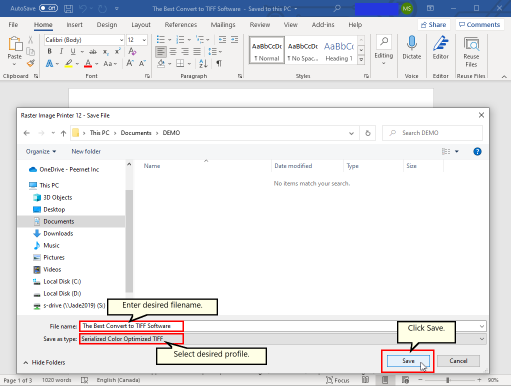Image resolution: width=511 pixels, height=386 pixels.
Task: Open the address bar path history dropdown
Action: [x=351, y=133]
